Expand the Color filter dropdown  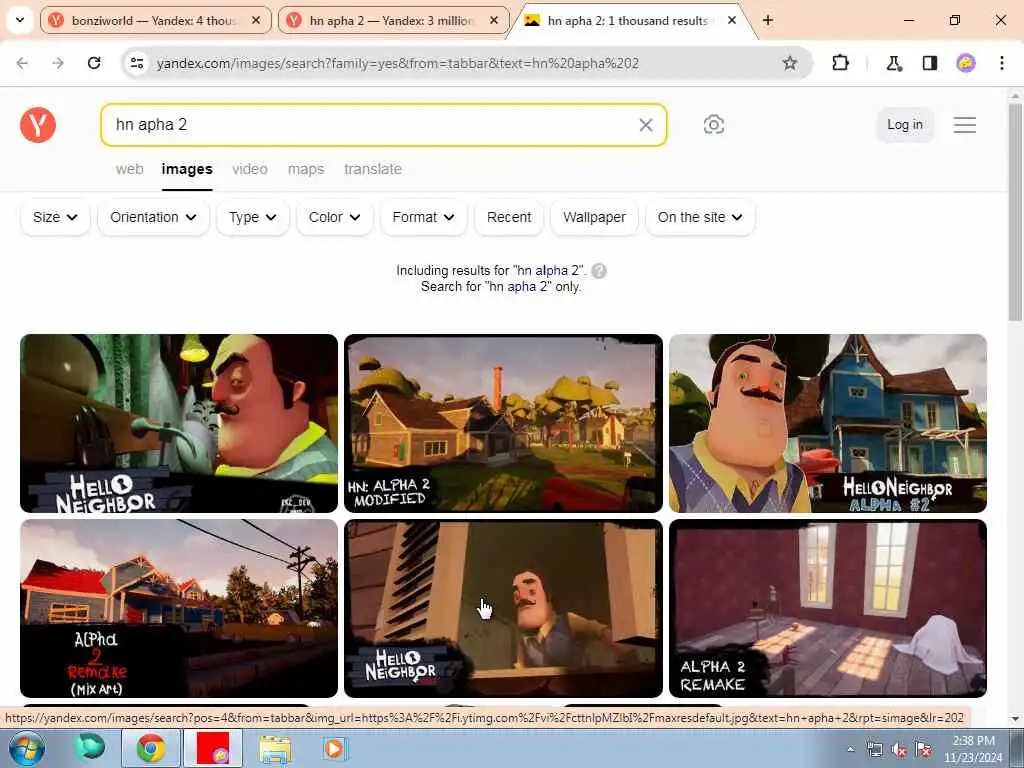click(334, 217)
